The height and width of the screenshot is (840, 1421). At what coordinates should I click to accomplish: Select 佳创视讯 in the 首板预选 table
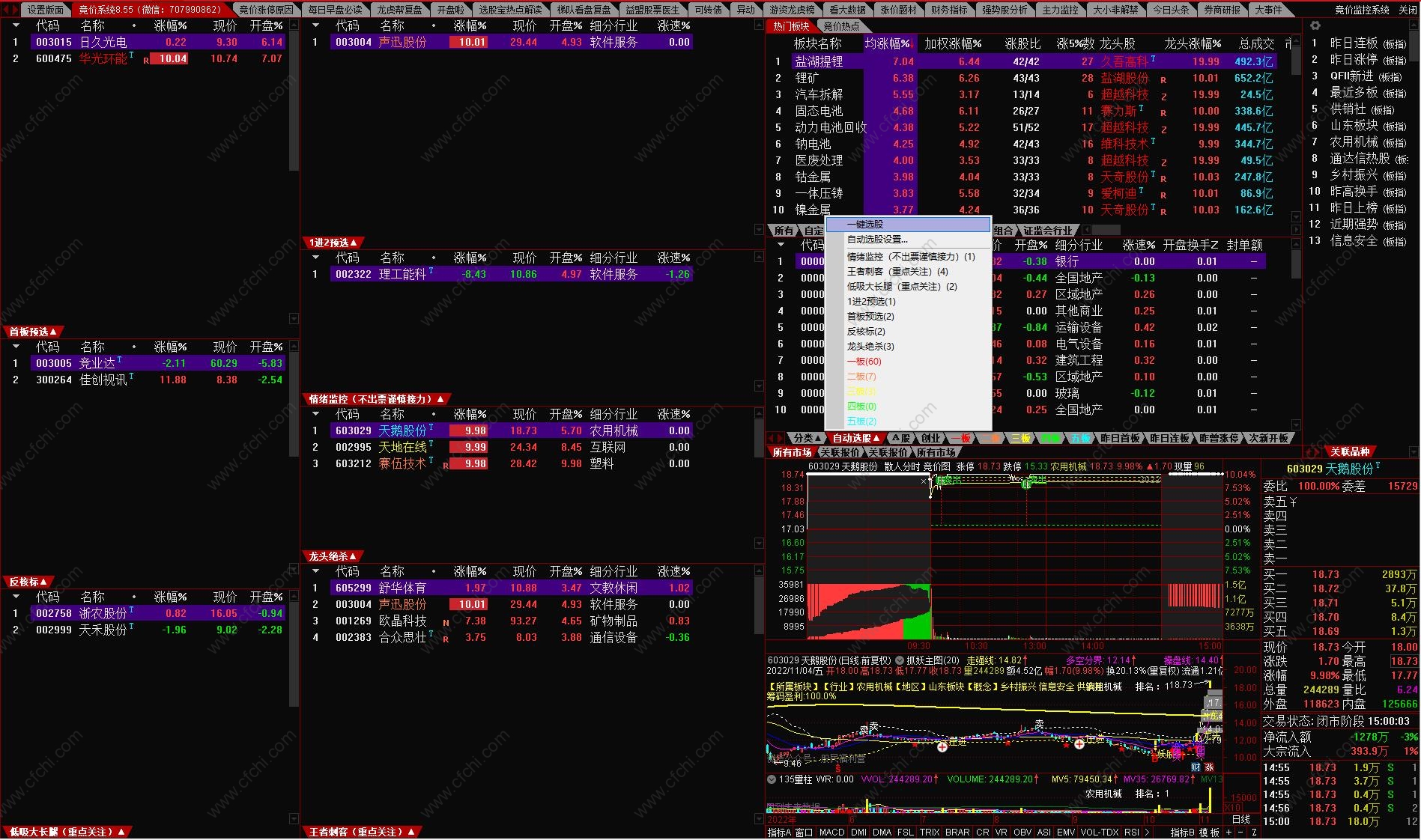(150, 380)
